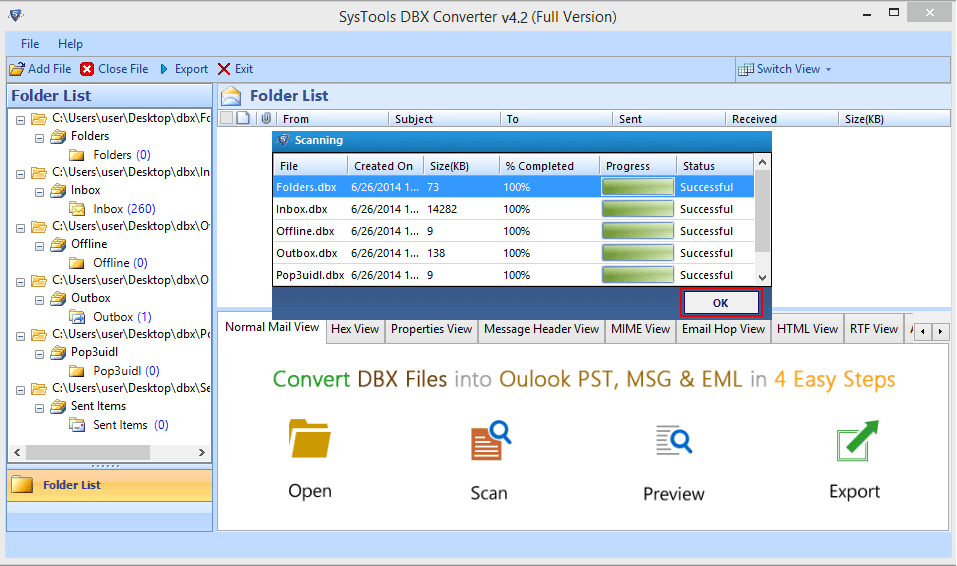Click the page icon column header
This screenshot has width=957, height=566.
(x=243, y=118)
